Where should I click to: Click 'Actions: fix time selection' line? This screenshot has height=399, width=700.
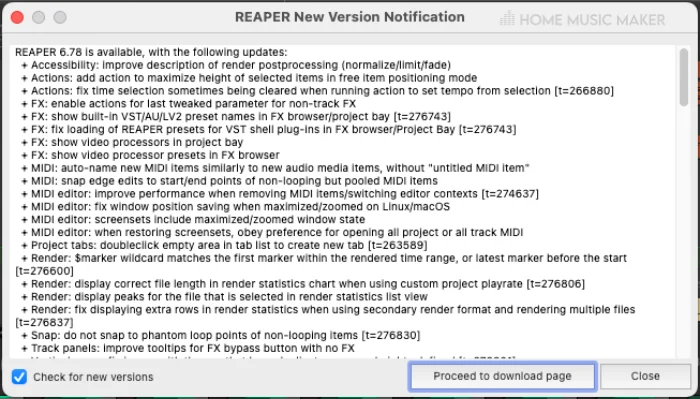[x=317, y=91]
